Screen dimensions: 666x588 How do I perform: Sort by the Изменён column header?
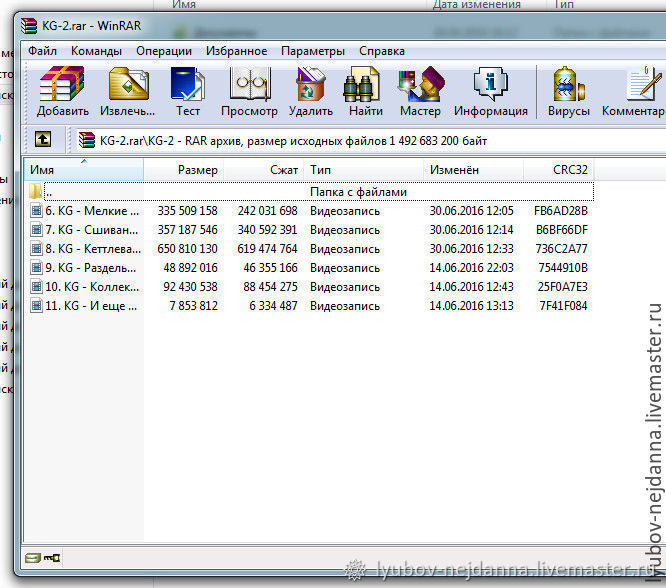coord(474,170)
